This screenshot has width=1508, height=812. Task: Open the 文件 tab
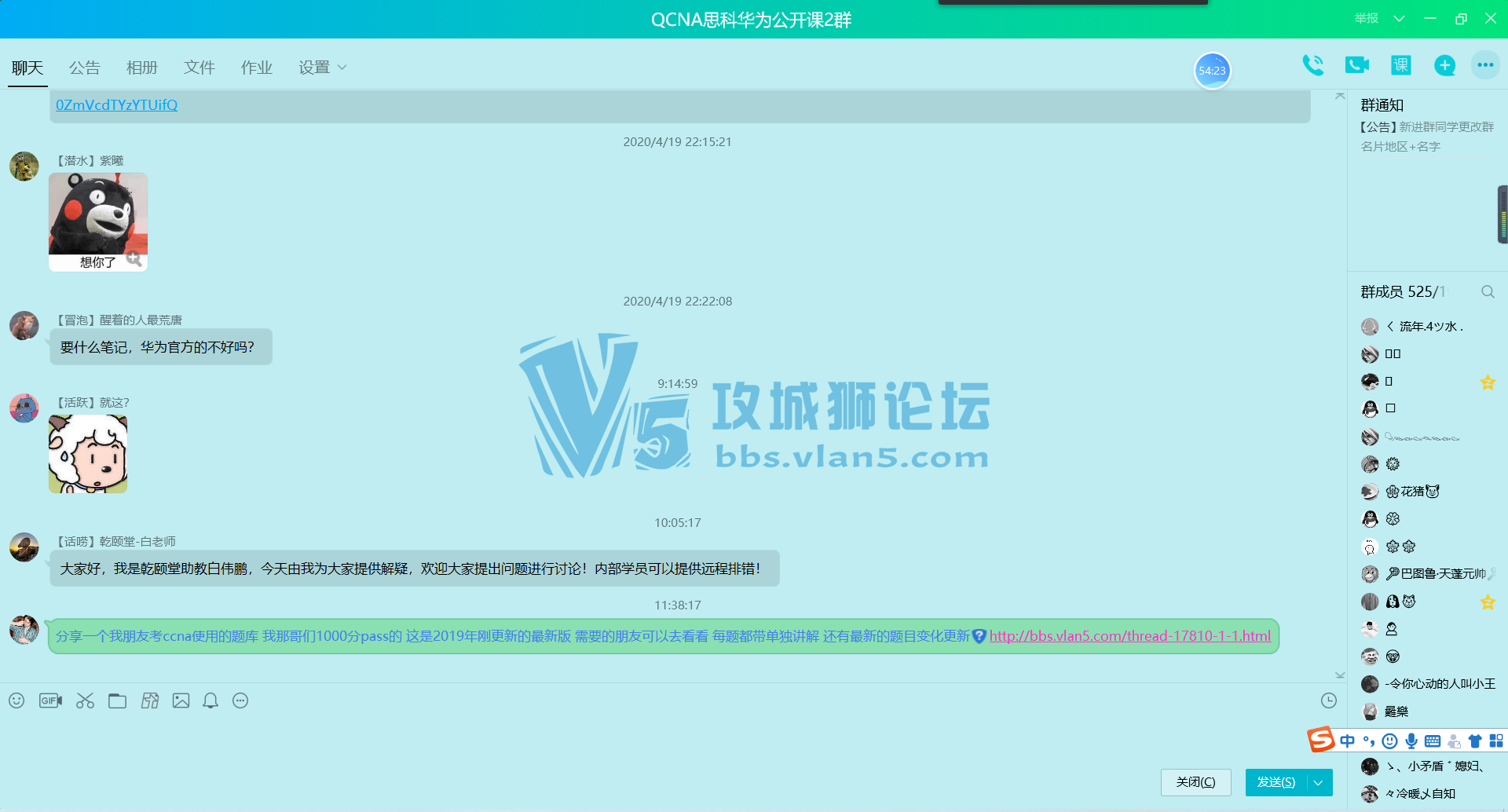[x=199, y=68]
